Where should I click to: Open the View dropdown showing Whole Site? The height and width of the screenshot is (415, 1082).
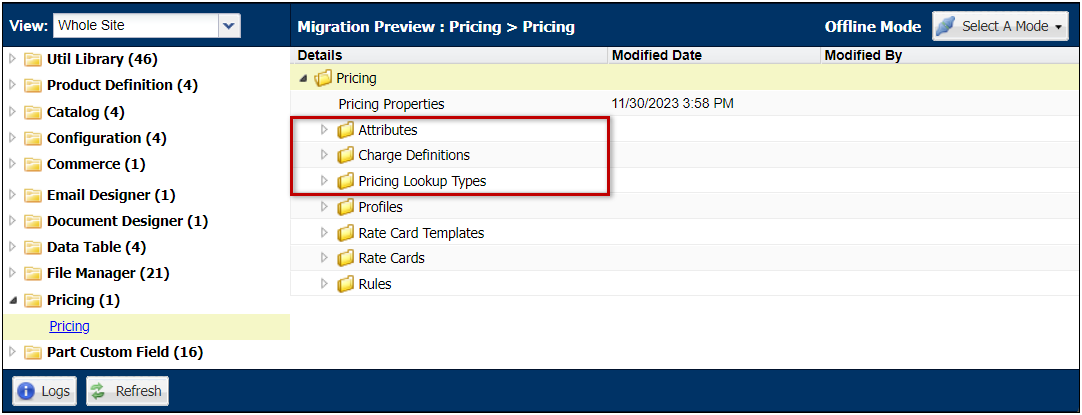click(x=146, y=26)
